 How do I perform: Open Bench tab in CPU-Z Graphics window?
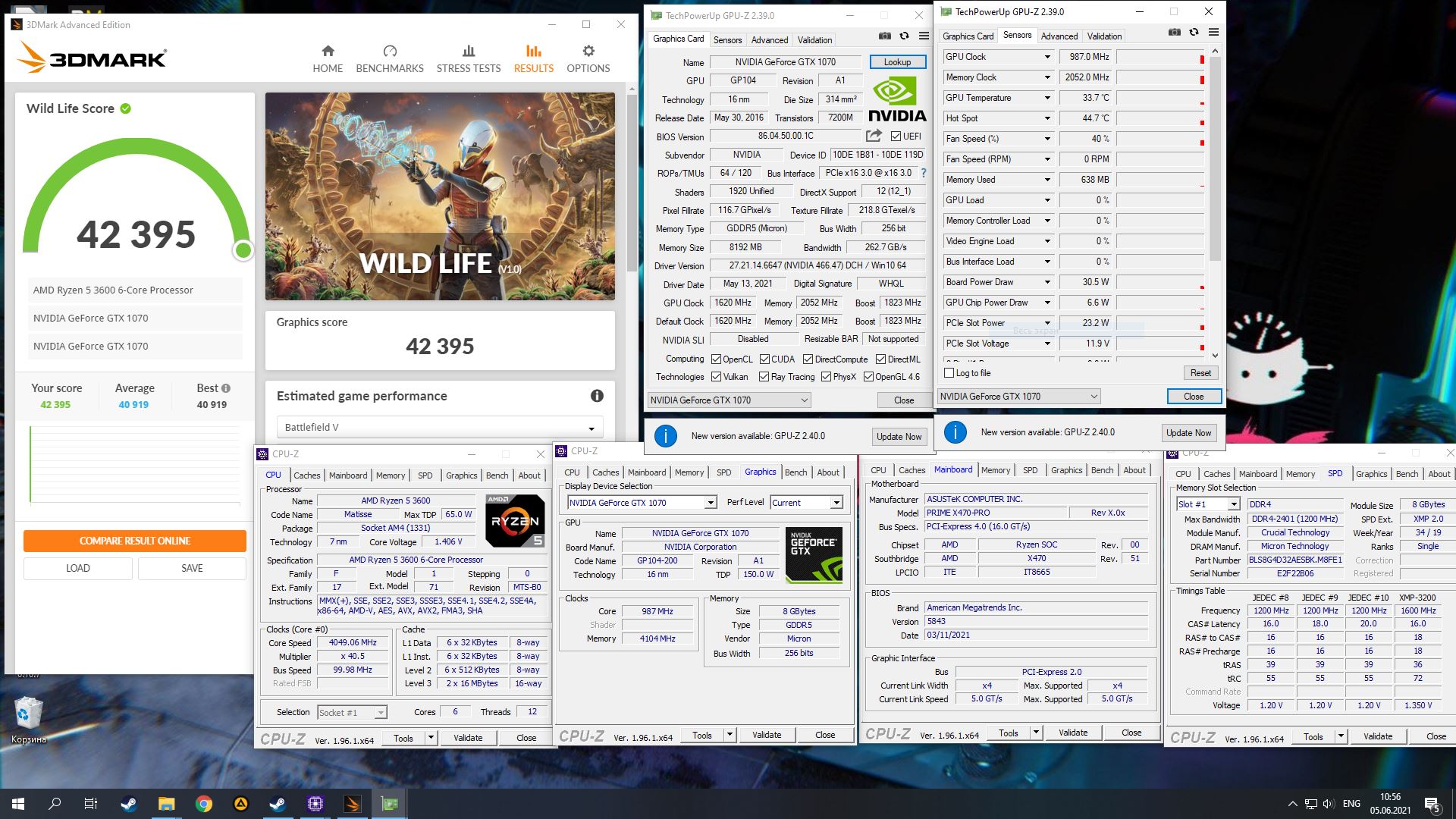[795, 472]
